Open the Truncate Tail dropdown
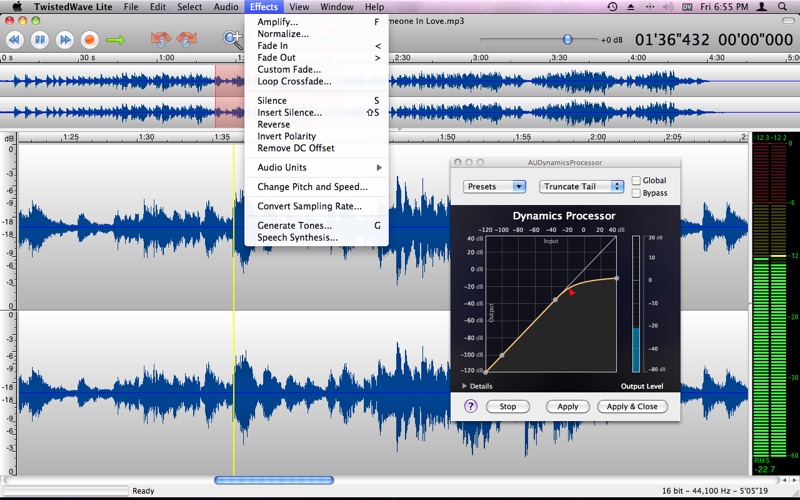 point(581,186)
